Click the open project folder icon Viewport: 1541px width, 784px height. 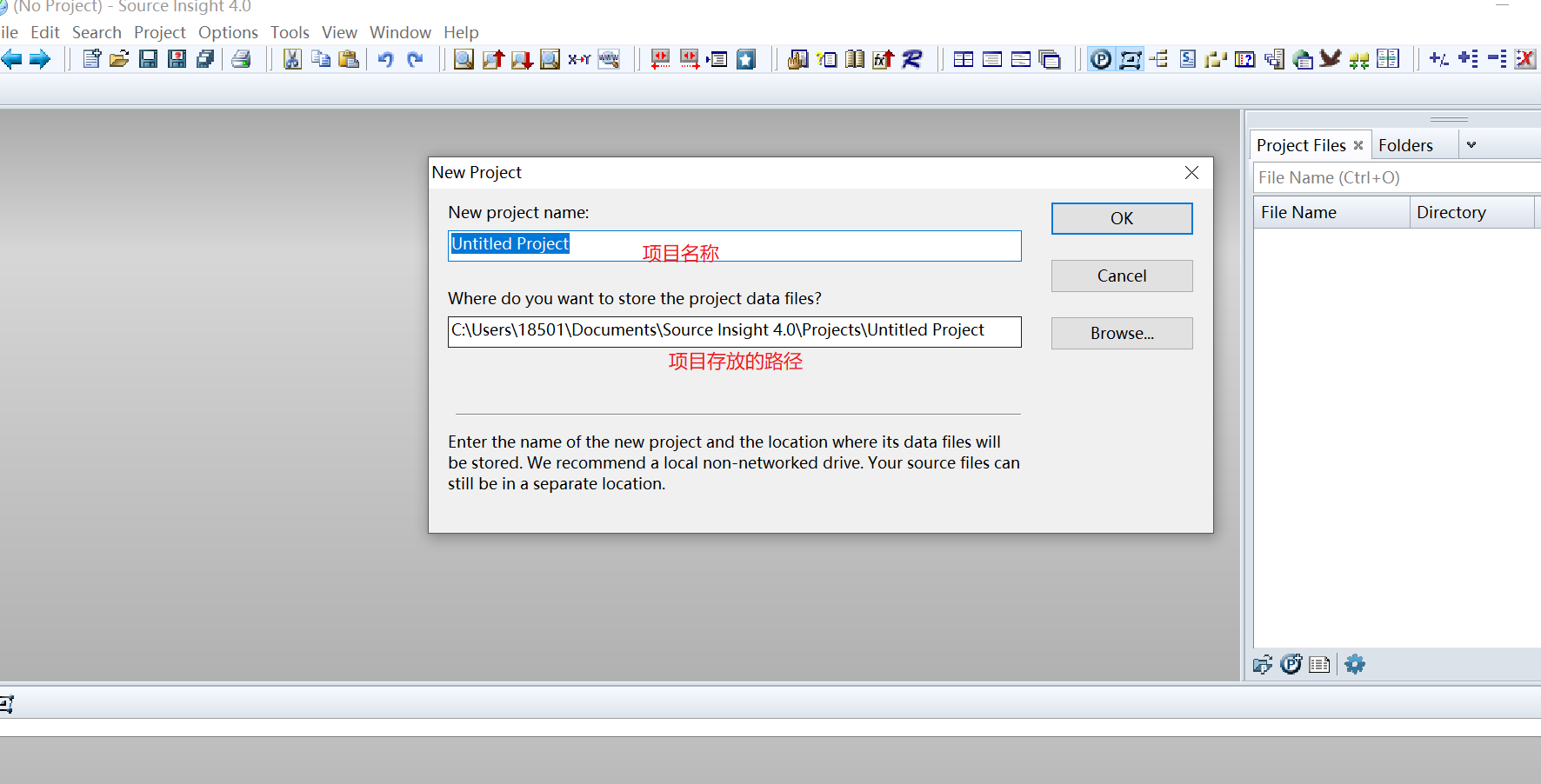1263,665
